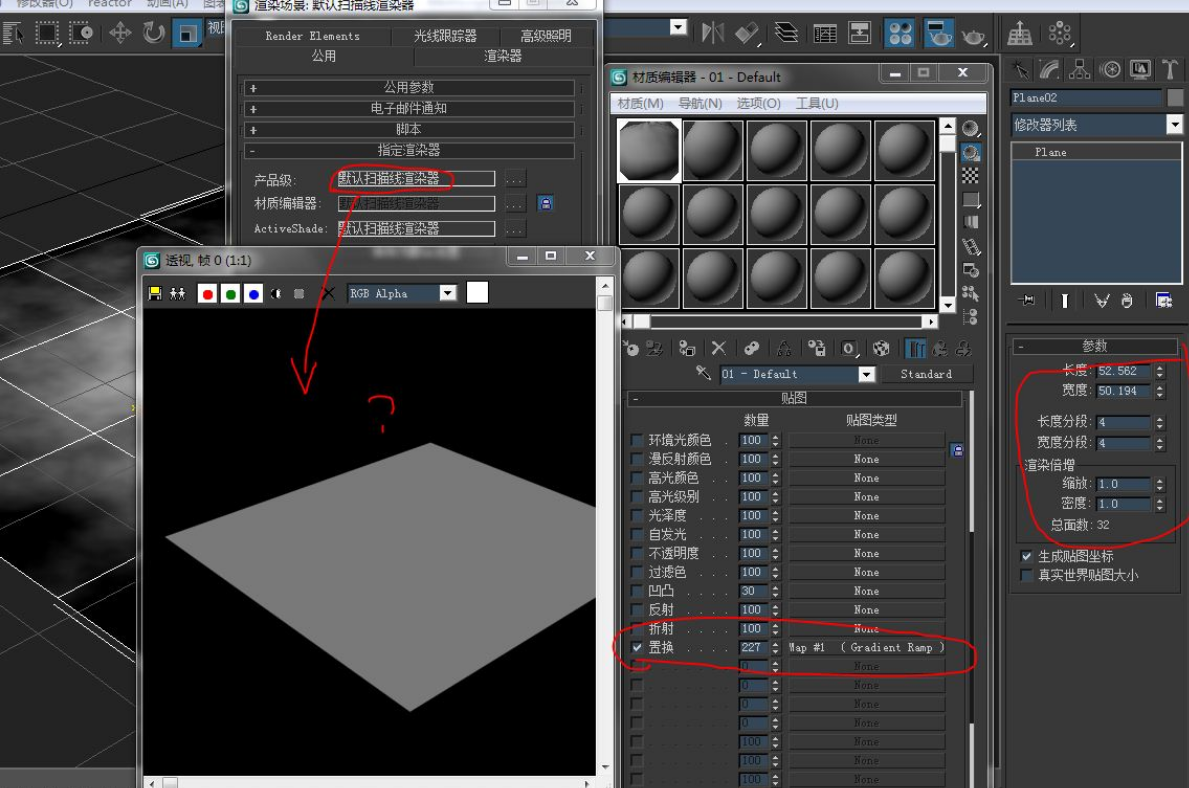Screen dimensions: 1189x788
Task: Click the Align tool icon
Action: coord(748,33)
